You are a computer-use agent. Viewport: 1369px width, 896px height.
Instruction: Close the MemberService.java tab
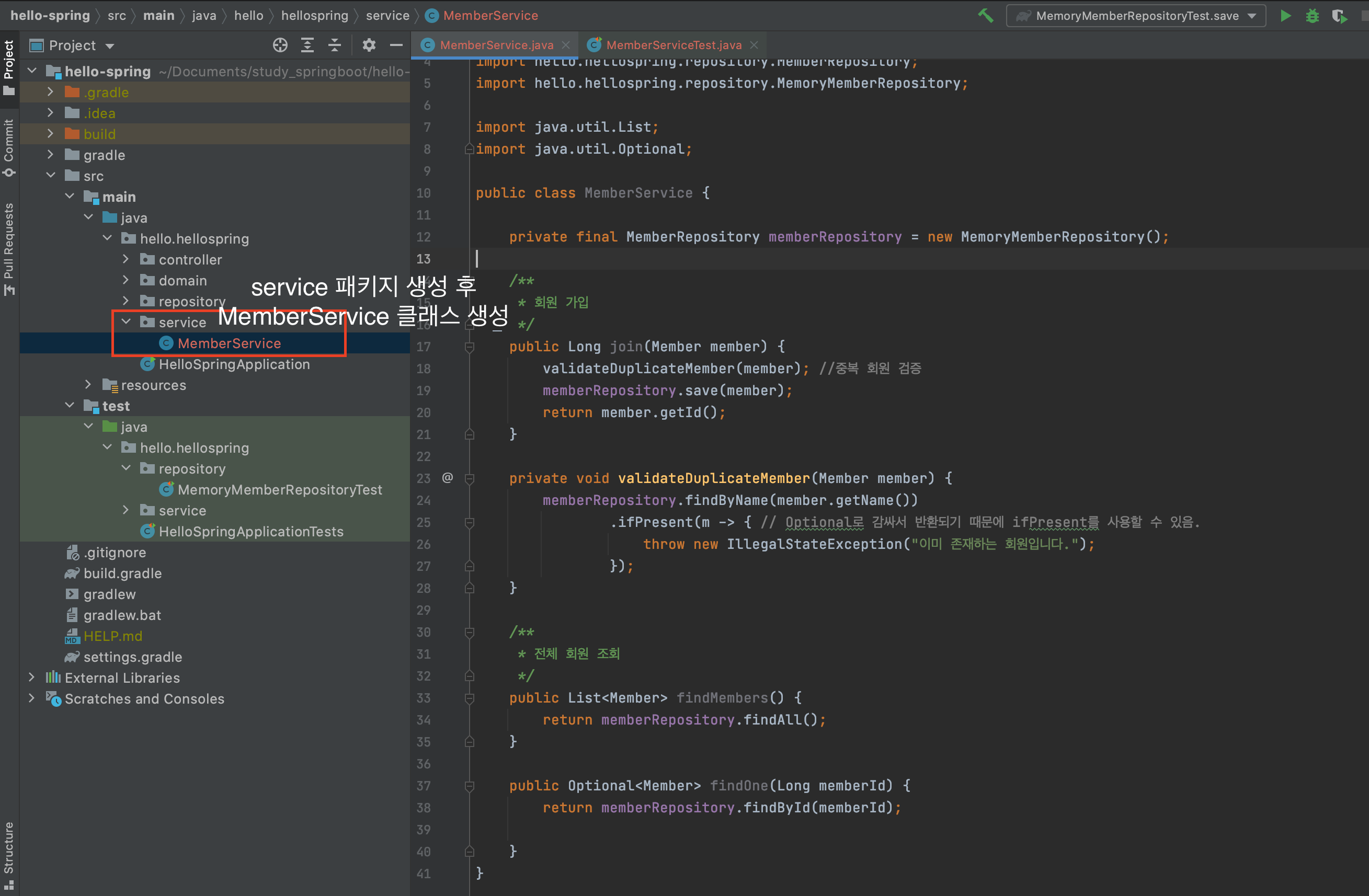[566, 45]
